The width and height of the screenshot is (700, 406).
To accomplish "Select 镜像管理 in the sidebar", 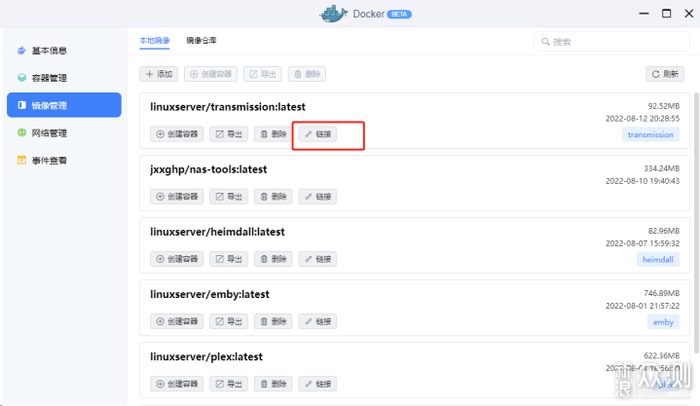I will pyautogui.click(x=64, y=105).
